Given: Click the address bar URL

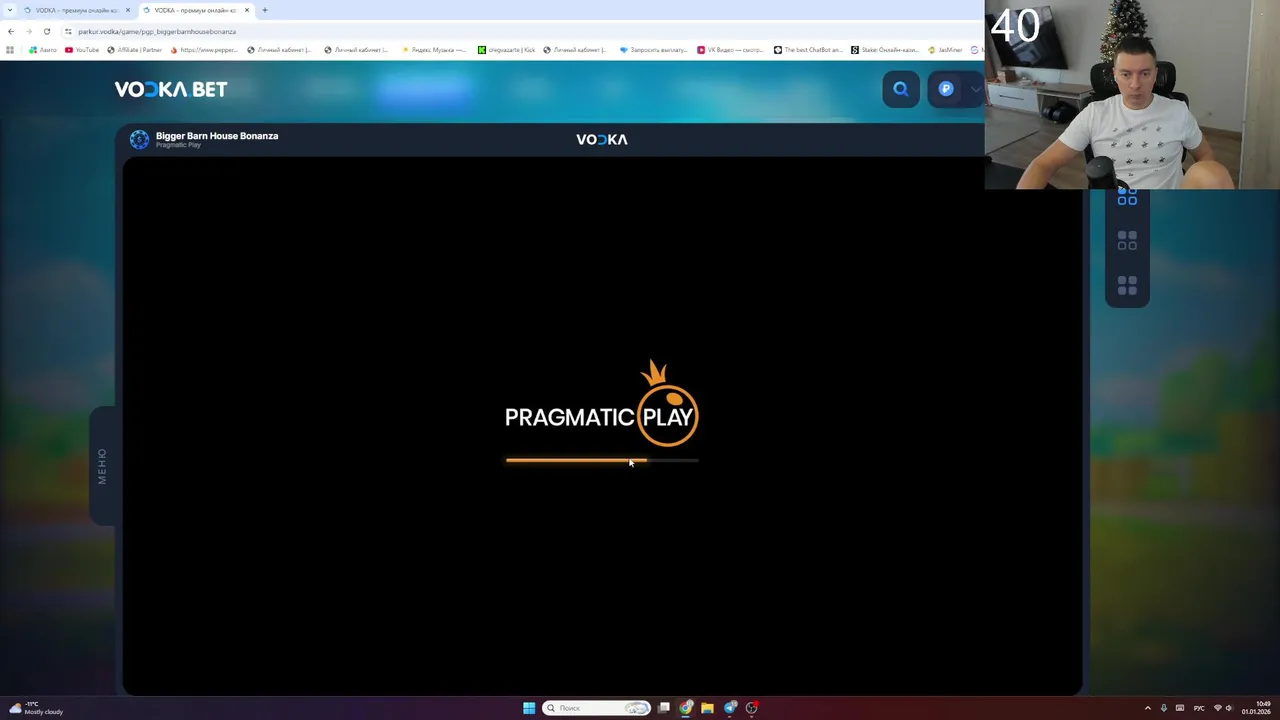Looking at the screenshot, I should pos(157,32).
